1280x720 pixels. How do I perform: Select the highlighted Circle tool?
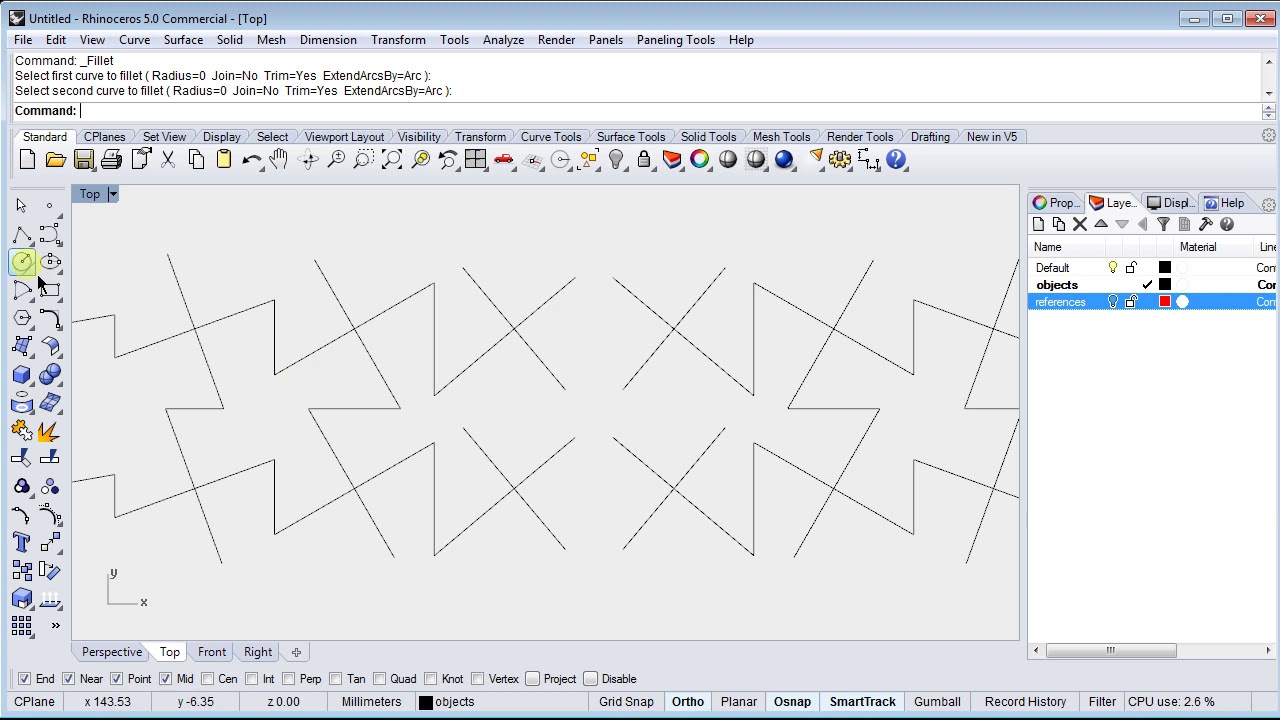[22, 262]
